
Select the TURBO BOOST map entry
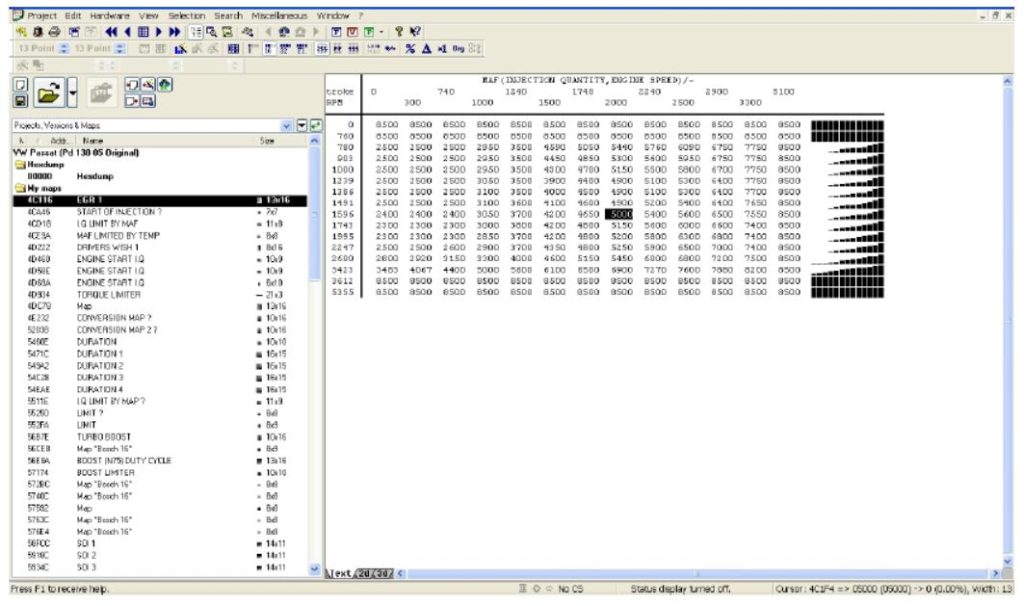101,437
